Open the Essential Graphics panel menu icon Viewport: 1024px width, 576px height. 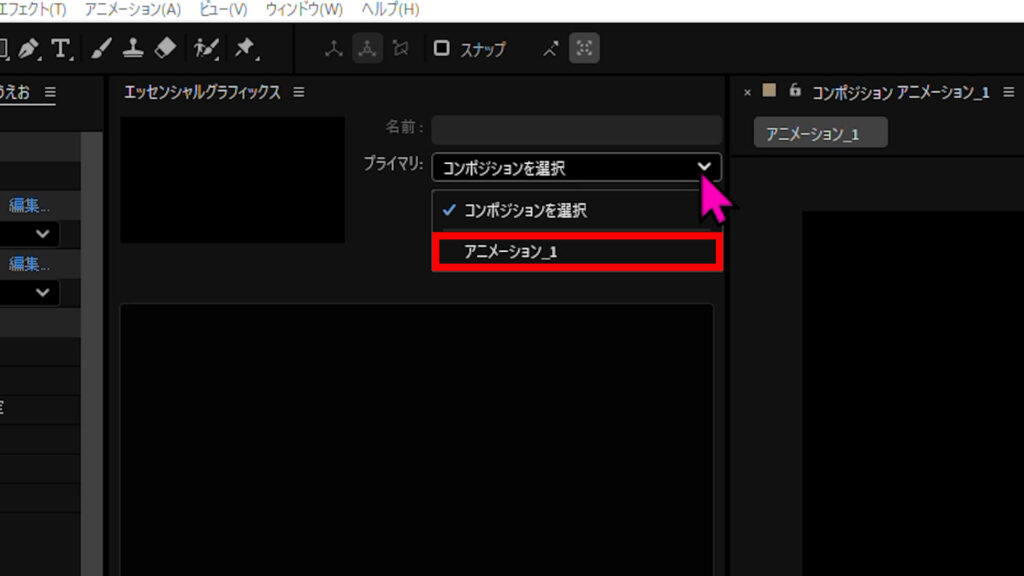coord(298,92)
